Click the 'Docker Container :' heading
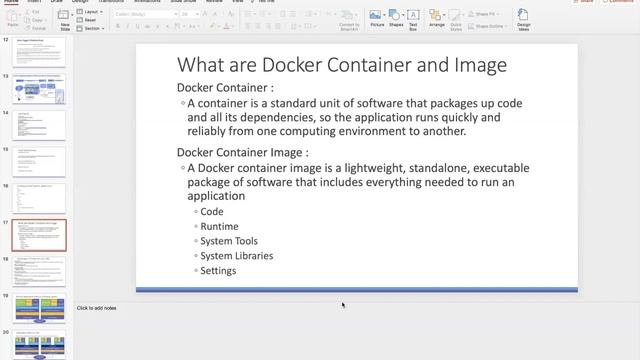Image resolution: width=640 pixels, height=360 pixels. click(x=225, y=88)
